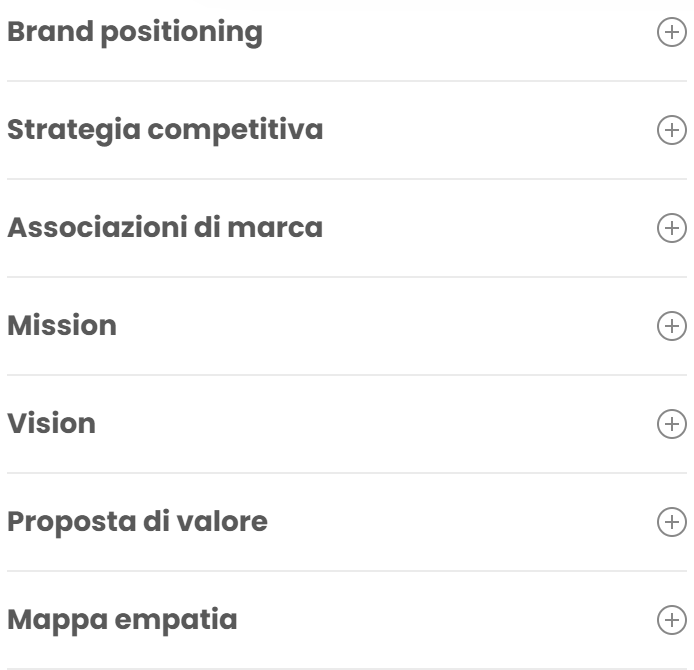
Task: Open the Mappa empatia section title
Action: [122, 620]
